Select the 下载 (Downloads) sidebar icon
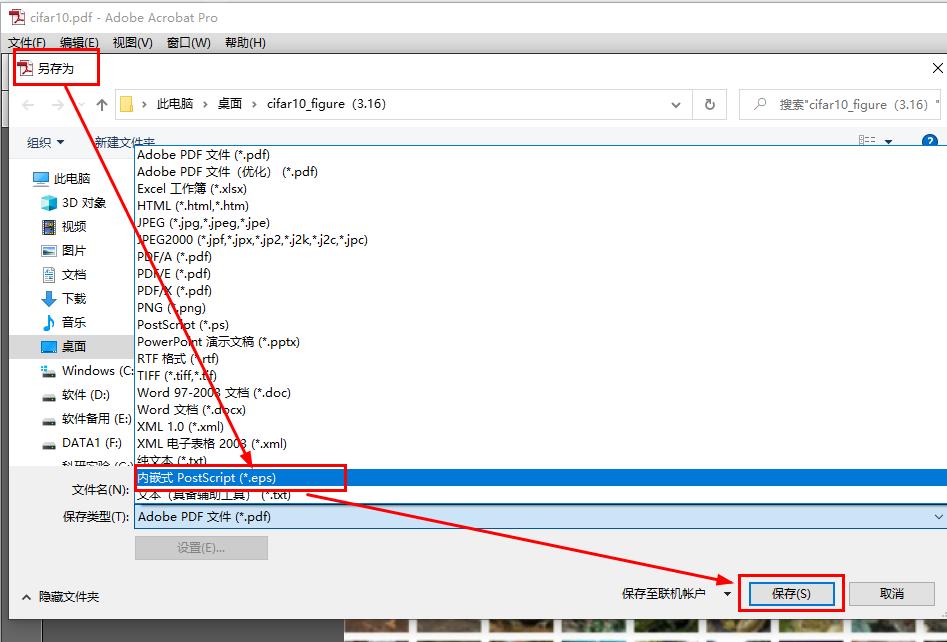The width and height of the screenshot is (947, 642). [50, 298]
